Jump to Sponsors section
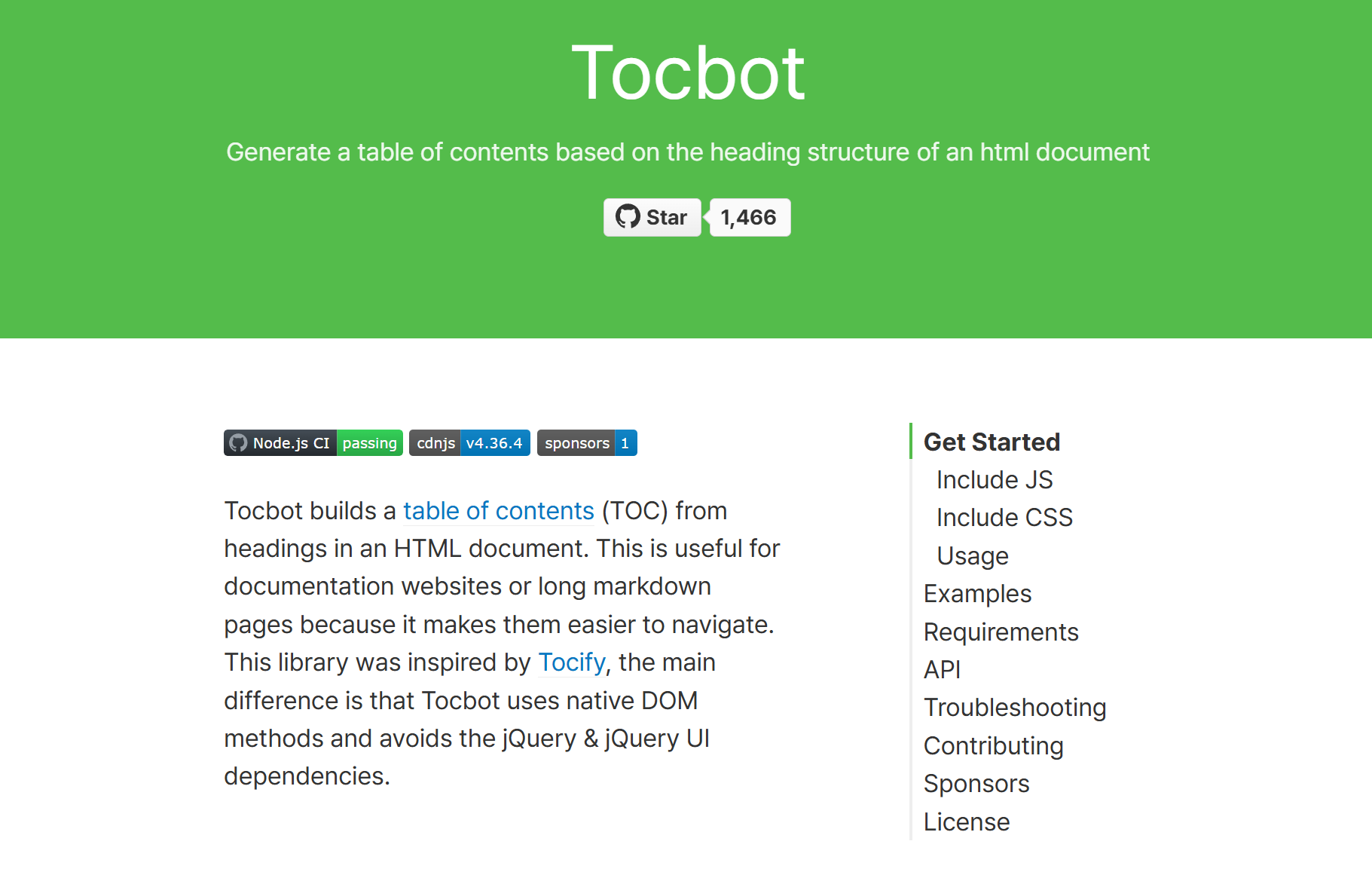This screenshot has height=881, width=1372. click(x=976, y=784)
